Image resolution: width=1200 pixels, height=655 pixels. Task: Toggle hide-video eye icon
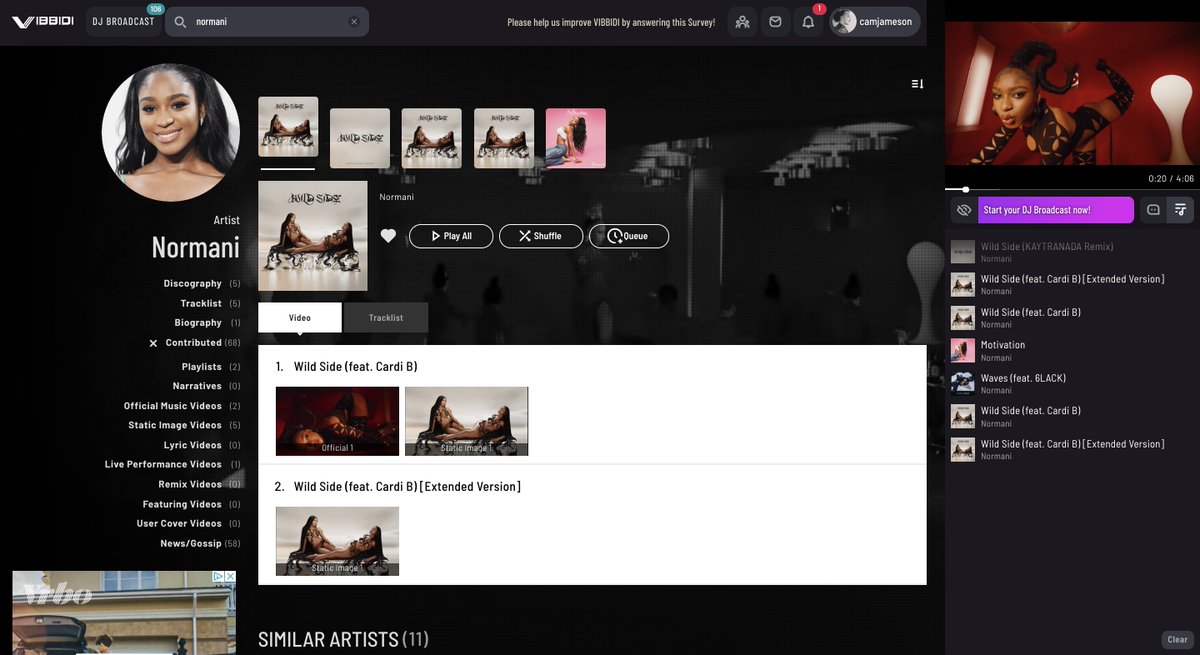point(964,210)
